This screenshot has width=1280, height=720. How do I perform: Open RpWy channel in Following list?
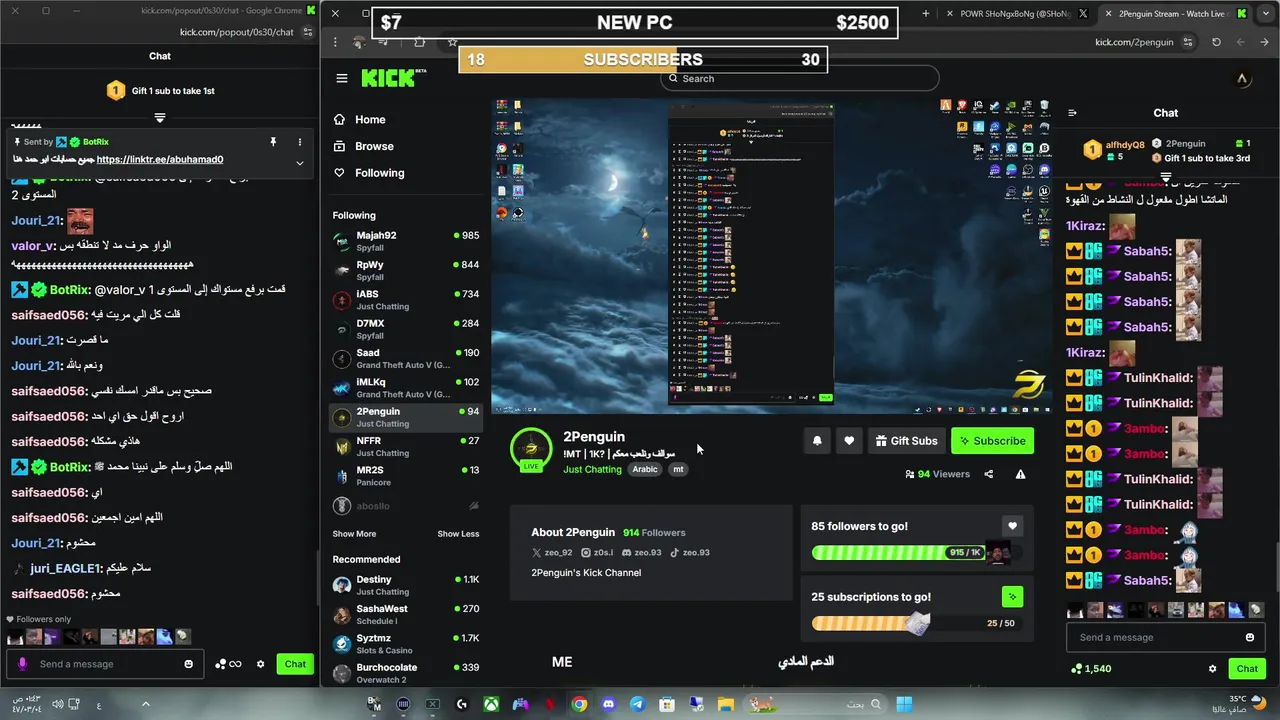tap(405, 271)
